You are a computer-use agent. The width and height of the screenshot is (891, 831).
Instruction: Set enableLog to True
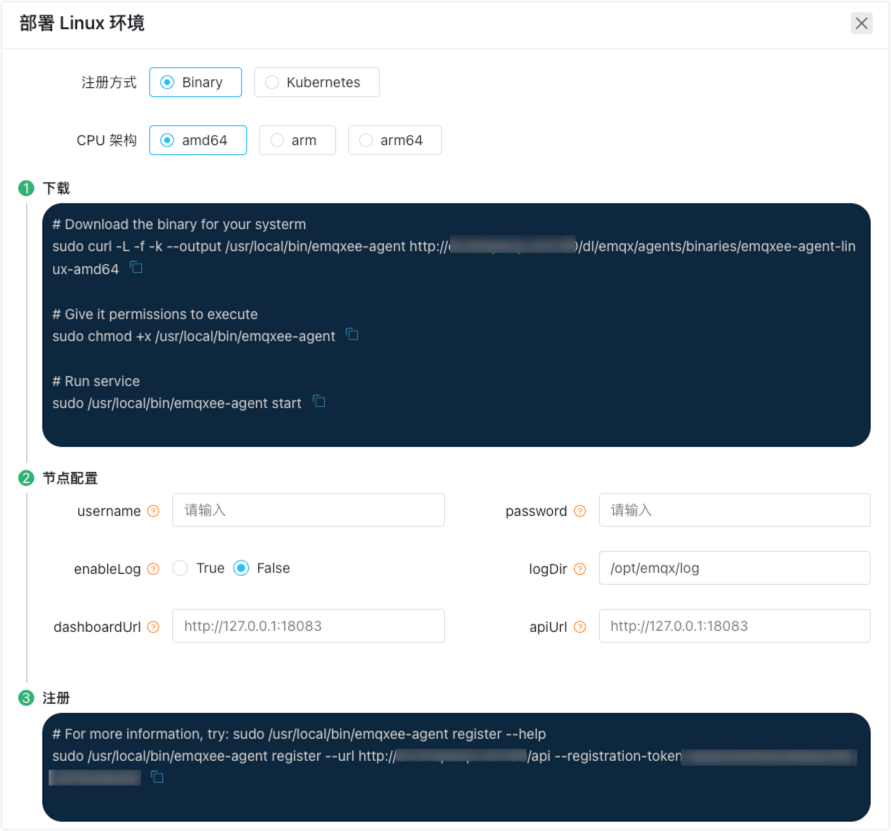[181, 568]
